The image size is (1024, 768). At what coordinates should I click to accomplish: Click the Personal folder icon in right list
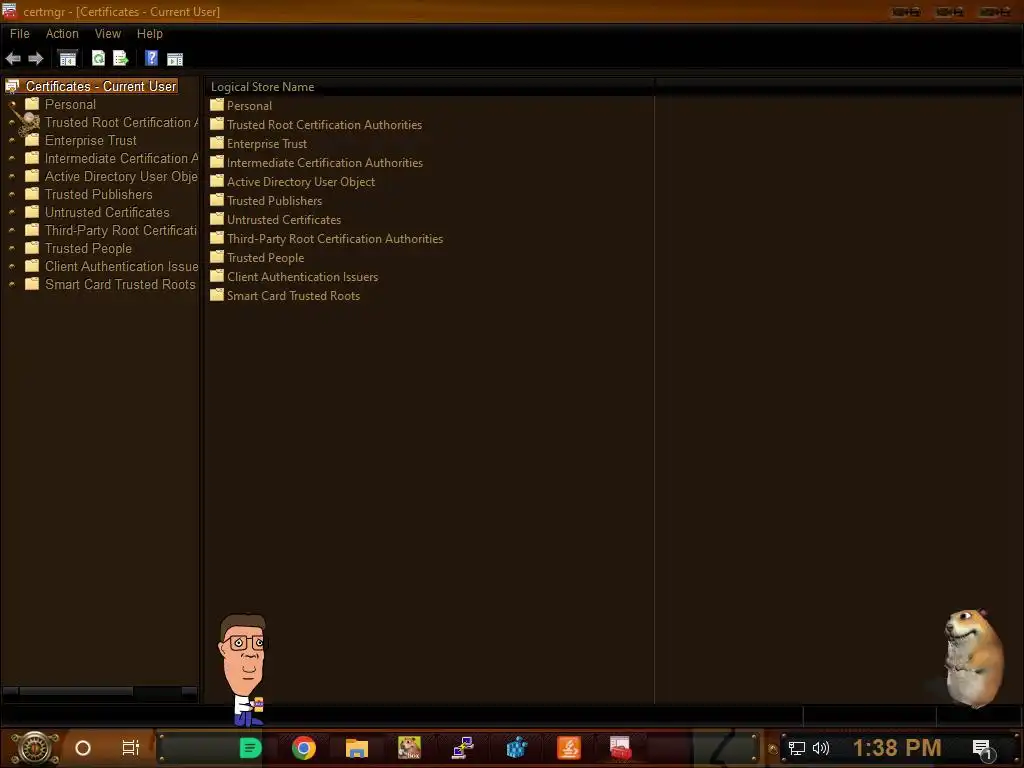tap(217, 105)
